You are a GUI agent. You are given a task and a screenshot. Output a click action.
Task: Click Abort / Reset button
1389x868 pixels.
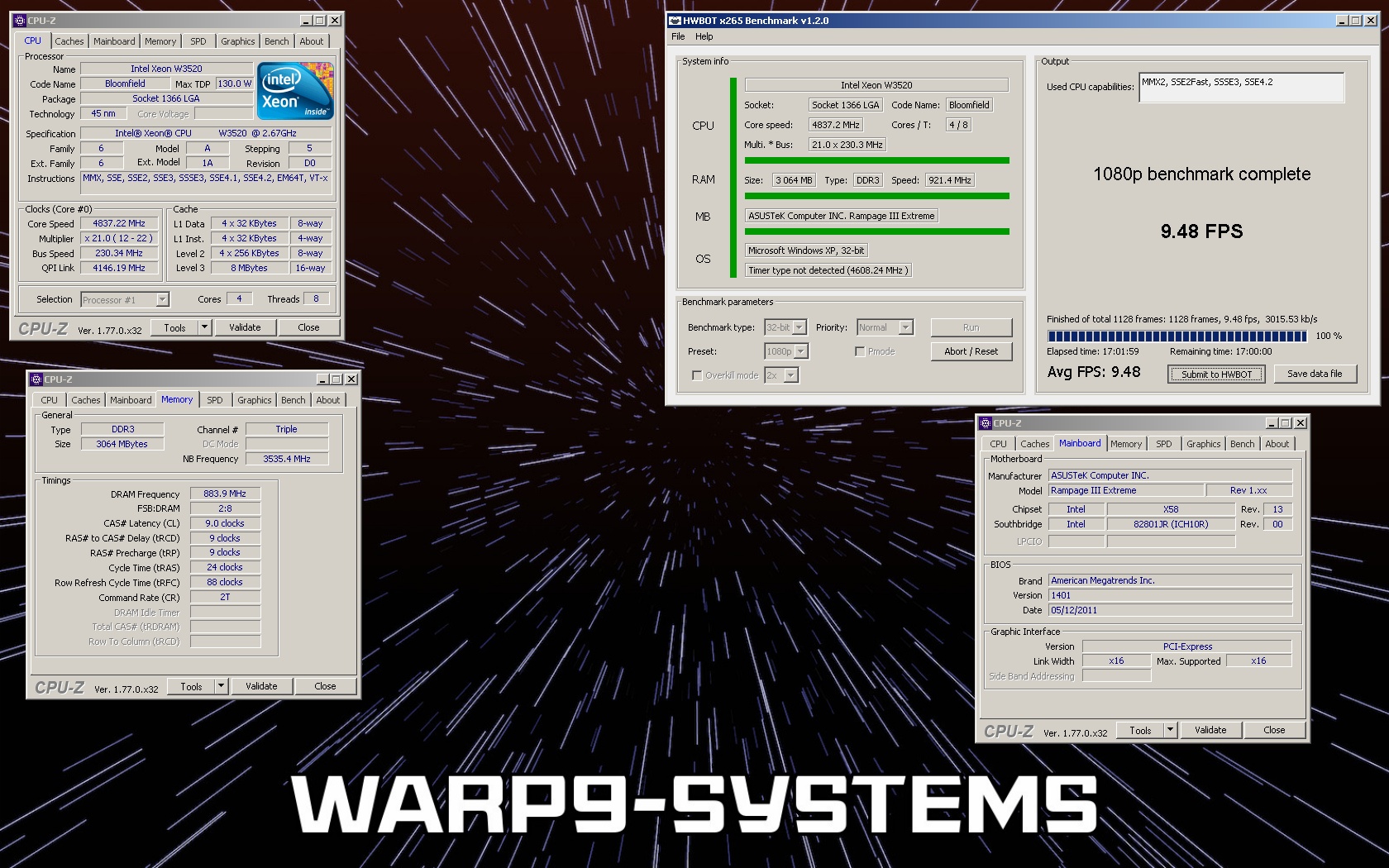(x=971, y=351)
